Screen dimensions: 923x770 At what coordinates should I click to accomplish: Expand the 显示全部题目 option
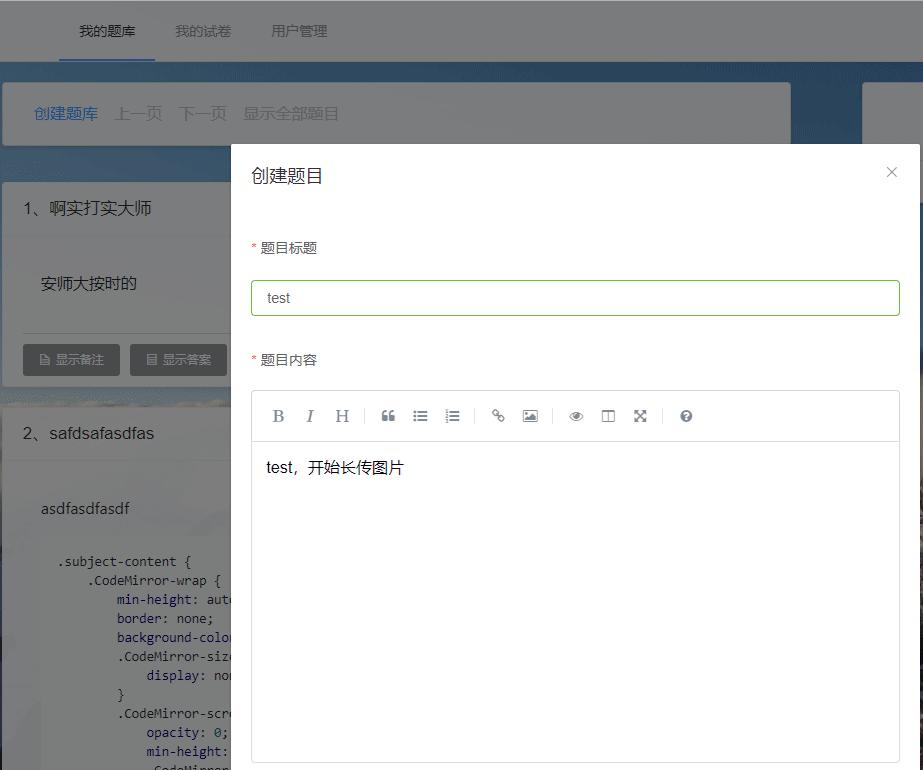pos(288,113)
